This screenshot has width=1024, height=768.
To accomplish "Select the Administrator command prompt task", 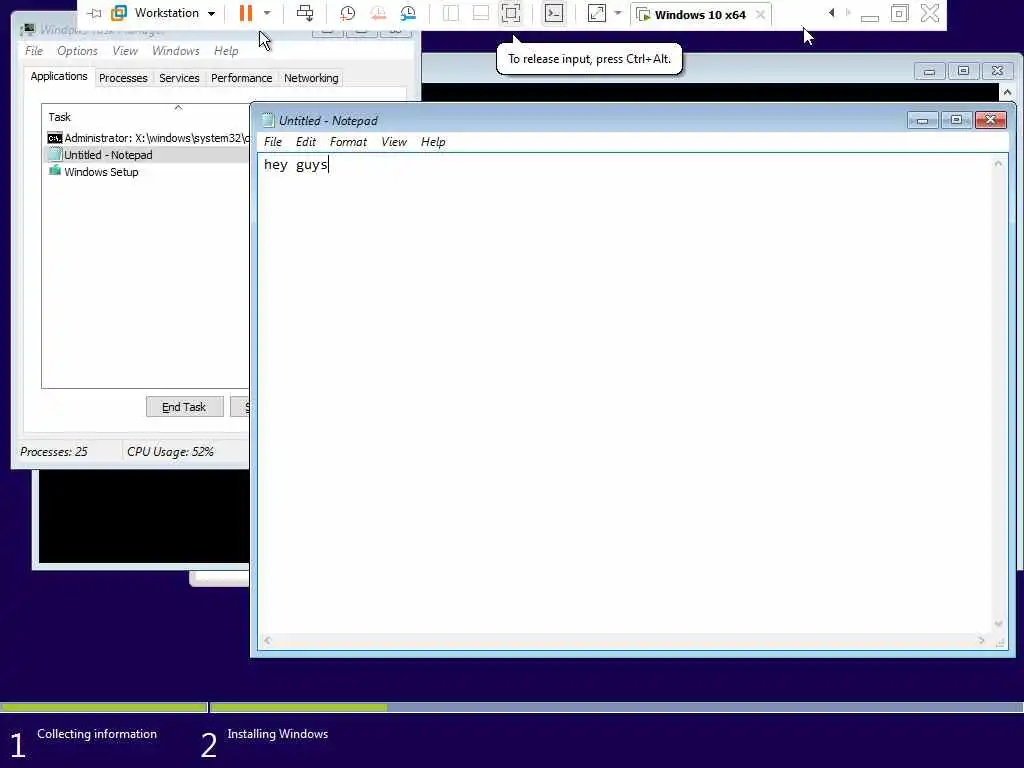I will 148,138.
